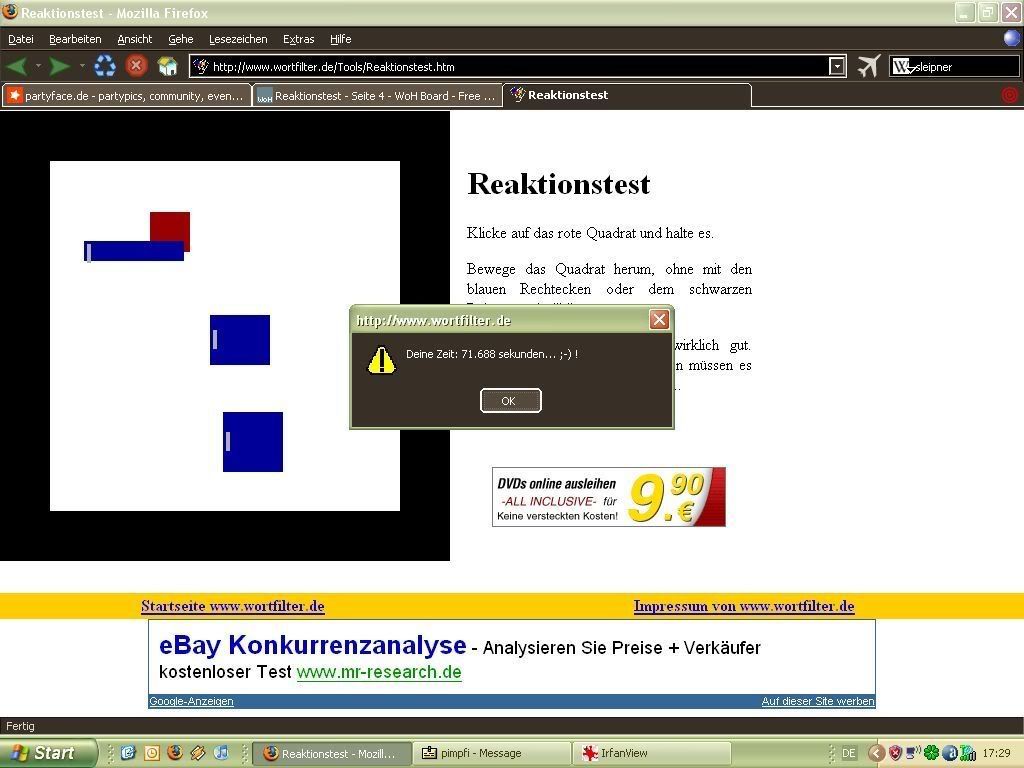Select the active Reaktionstest tab
This screenshot has height=768, width=1024.
[x=627, y=95]
